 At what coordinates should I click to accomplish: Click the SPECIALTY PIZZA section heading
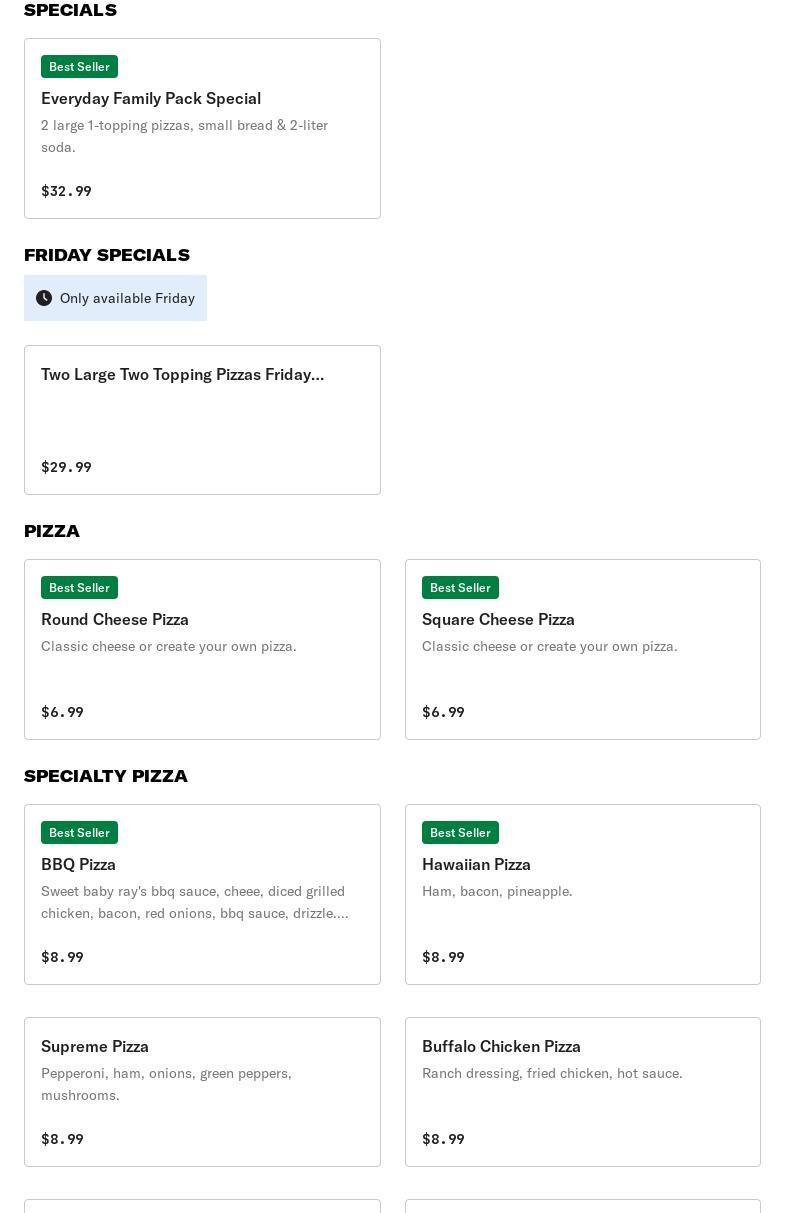[x=106, y=776]
